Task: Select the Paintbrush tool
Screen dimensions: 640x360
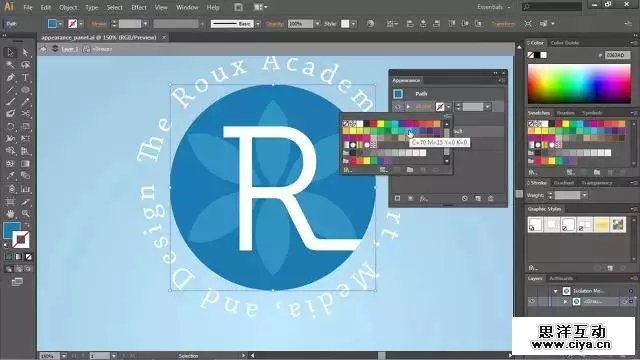Action: 10,102
